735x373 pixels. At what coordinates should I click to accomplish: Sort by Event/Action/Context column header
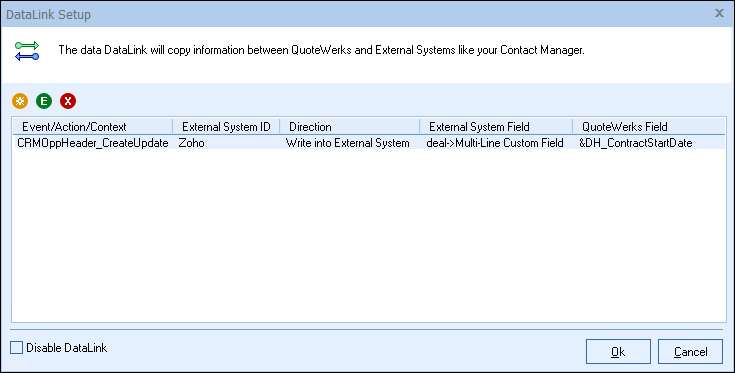point(93,127)
